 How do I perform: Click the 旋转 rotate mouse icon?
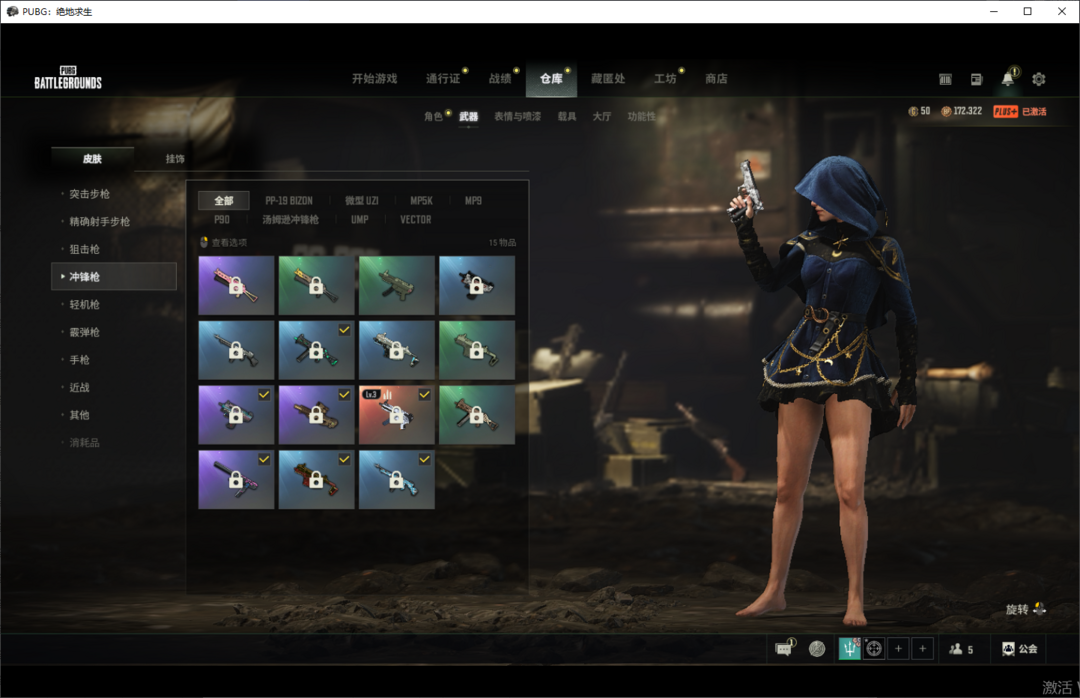tap(1039, 608)
